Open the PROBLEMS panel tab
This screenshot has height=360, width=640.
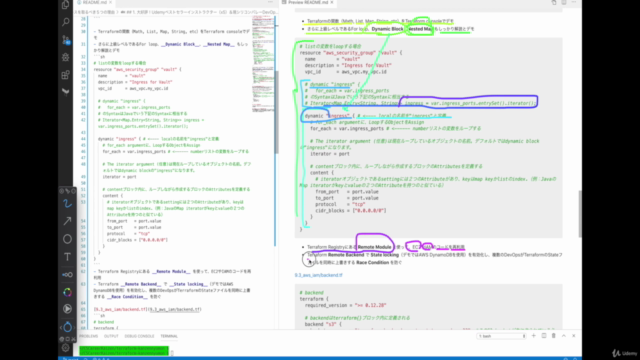click(89, 336)
